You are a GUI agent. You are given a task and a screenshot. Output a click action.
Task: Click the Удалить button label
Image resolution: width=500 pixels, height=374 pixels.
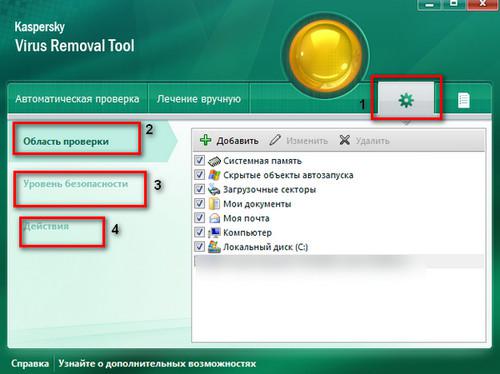tap(372, 141)
